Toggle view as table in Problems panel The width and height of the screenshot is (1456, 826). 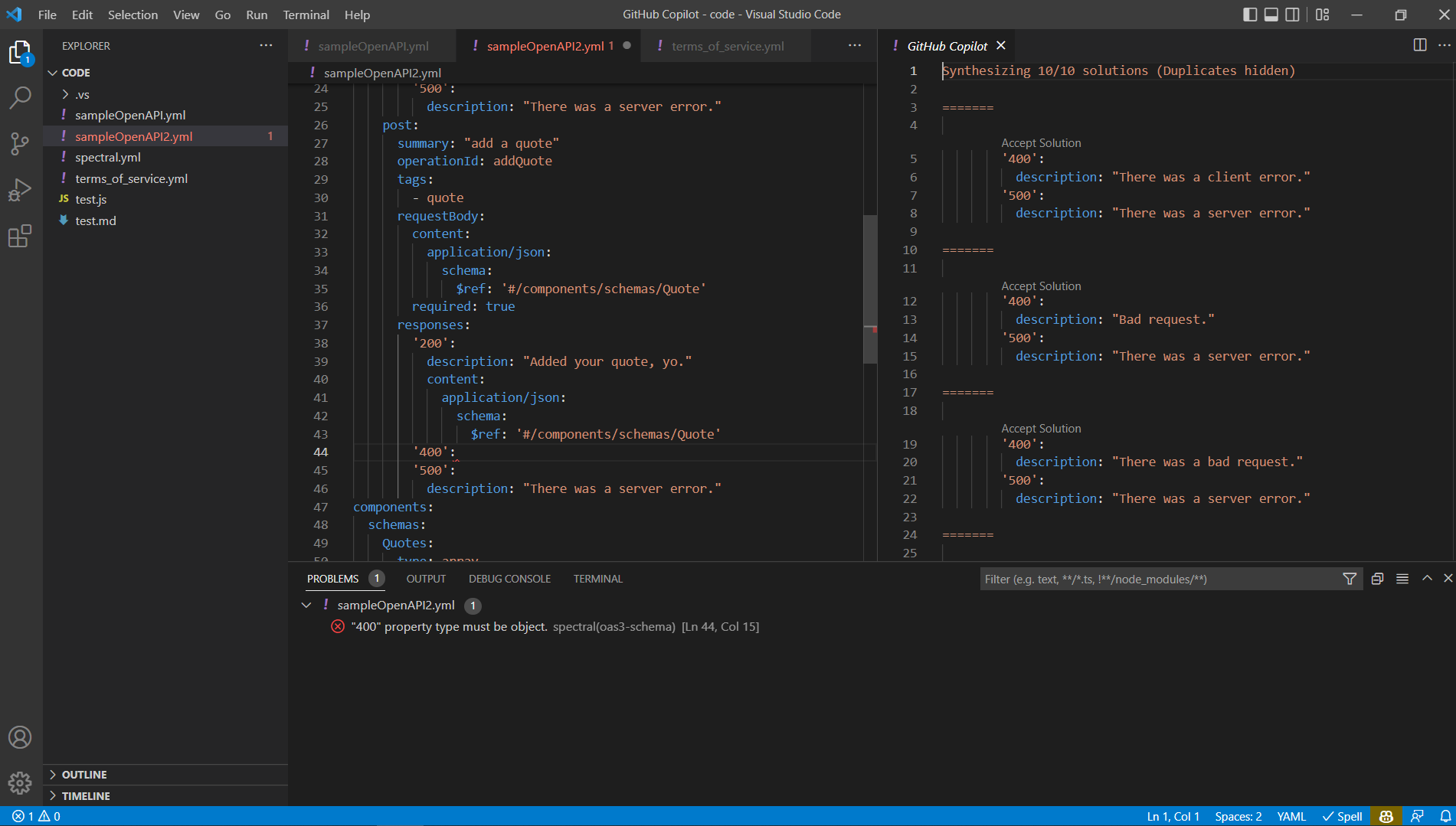(x=1402, y=579)
